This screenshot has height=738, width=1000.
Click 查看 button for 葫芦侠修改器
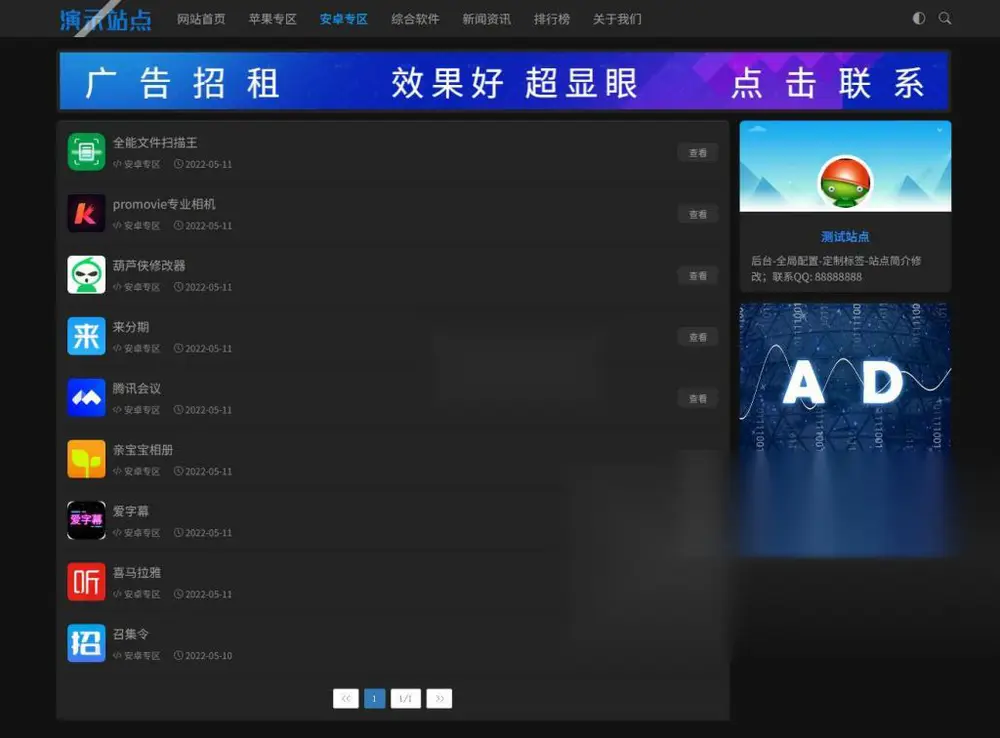tap(698, 276)
